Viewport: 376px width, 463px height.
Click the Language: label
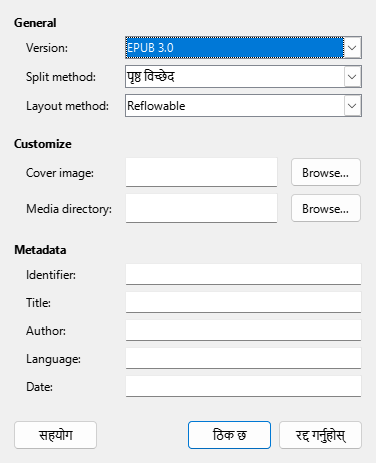pyautogui.click(x=53, y=359)
